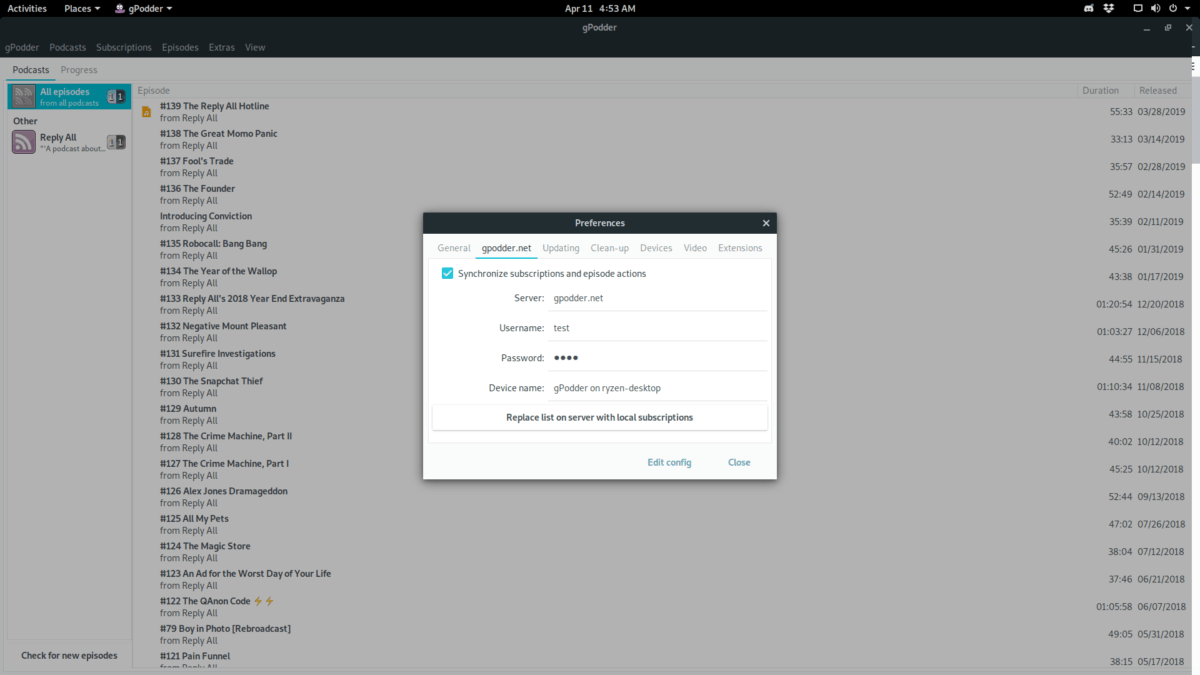Click the Server input field
Screen dimensions: 1200x675
pyautogui.click(x=659, y=298)
